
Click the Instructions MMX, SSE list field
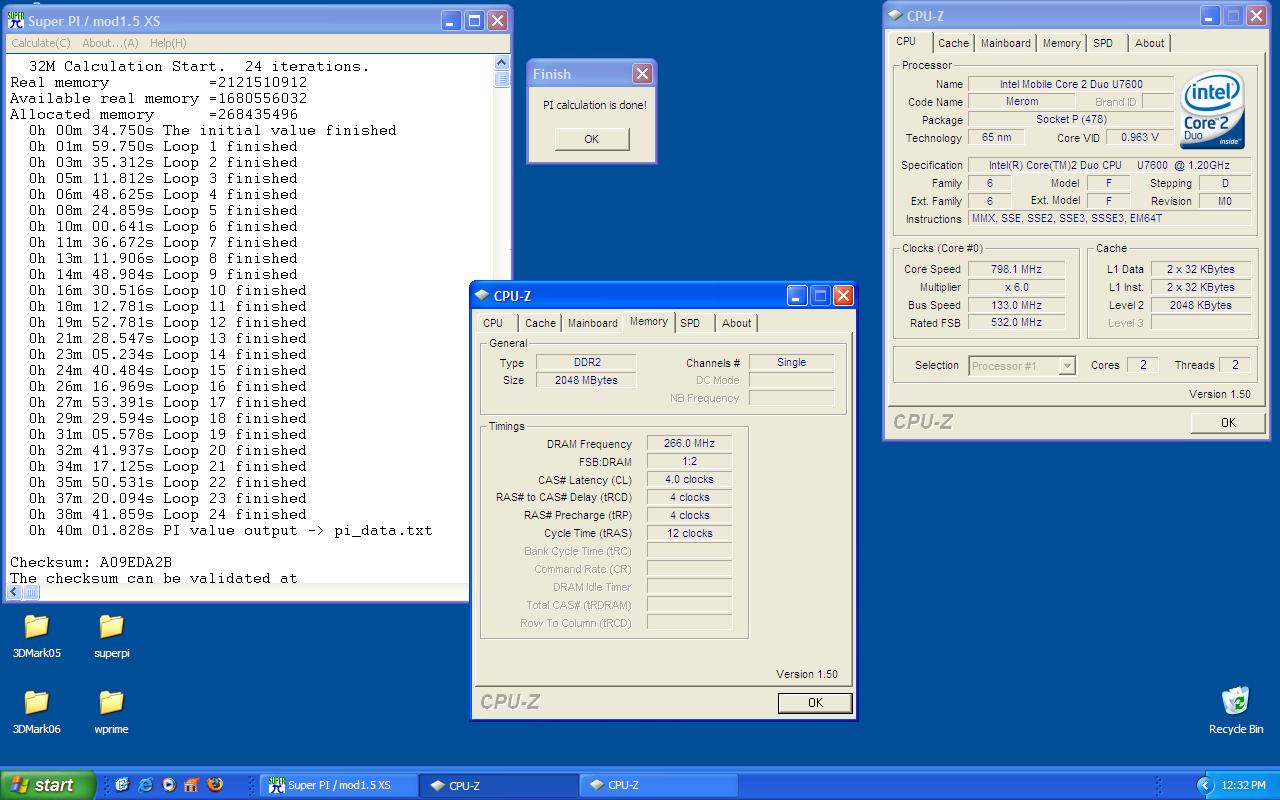(1109, 219)
